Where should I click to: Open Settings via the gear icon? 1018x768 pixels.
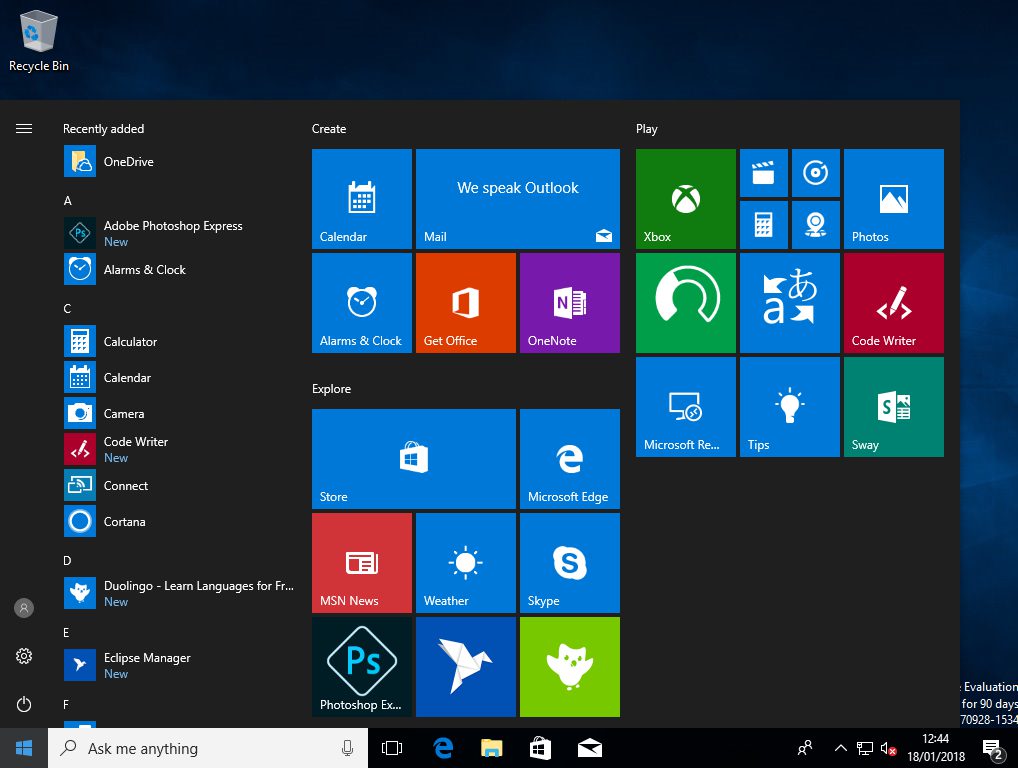(x=24, y=656)
